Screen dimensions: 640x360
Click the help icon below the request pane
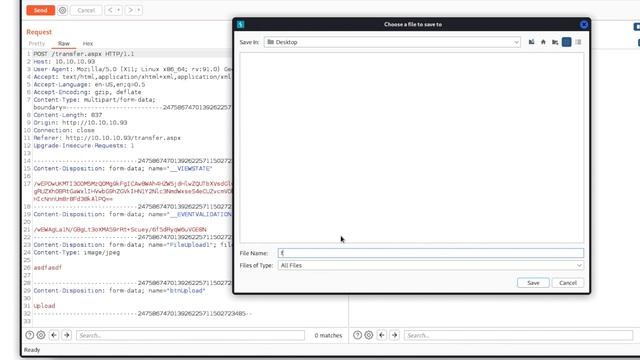(x=29, y=335)
